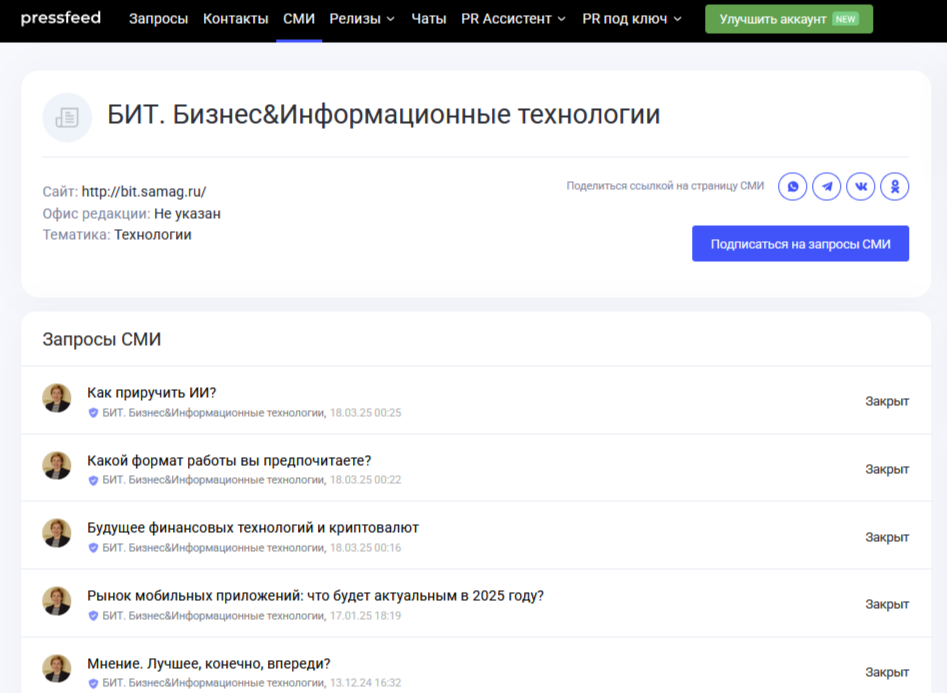Click Подписаться на запросы СМИ button
This screenshot has height=693, width=947.
pos(800,243)
